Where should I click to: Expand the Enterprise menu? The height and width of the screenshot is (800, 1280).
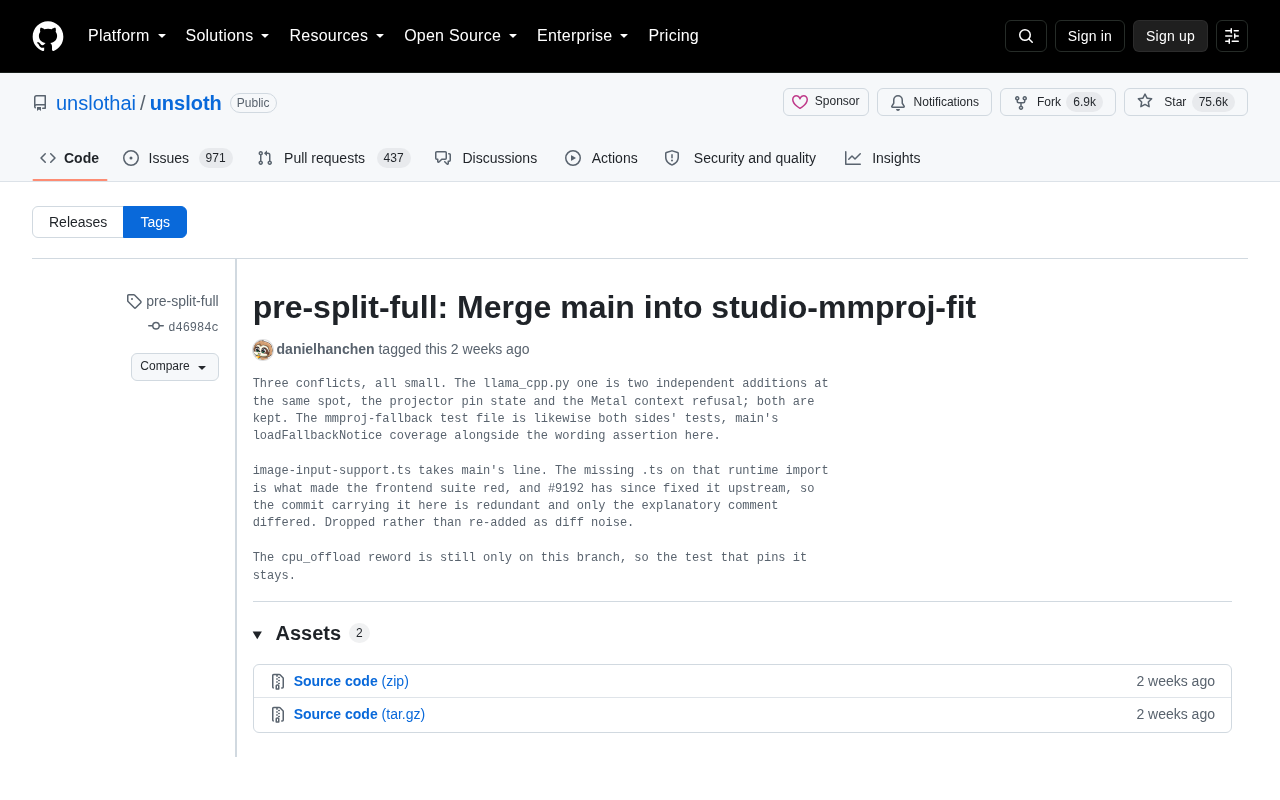pyautogui.click(x=583, y=36)
